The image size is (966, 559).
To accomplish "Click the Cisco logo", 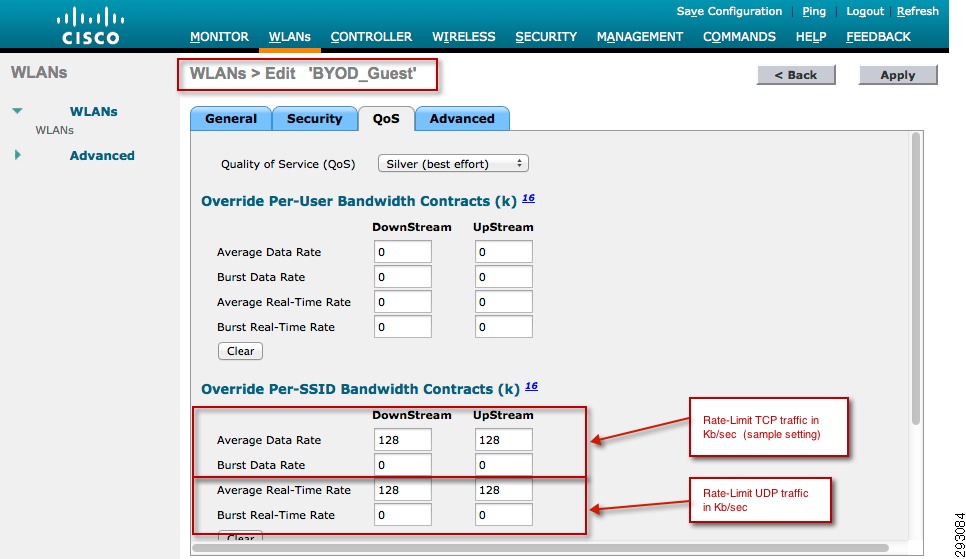I will (x=91, y=25).
